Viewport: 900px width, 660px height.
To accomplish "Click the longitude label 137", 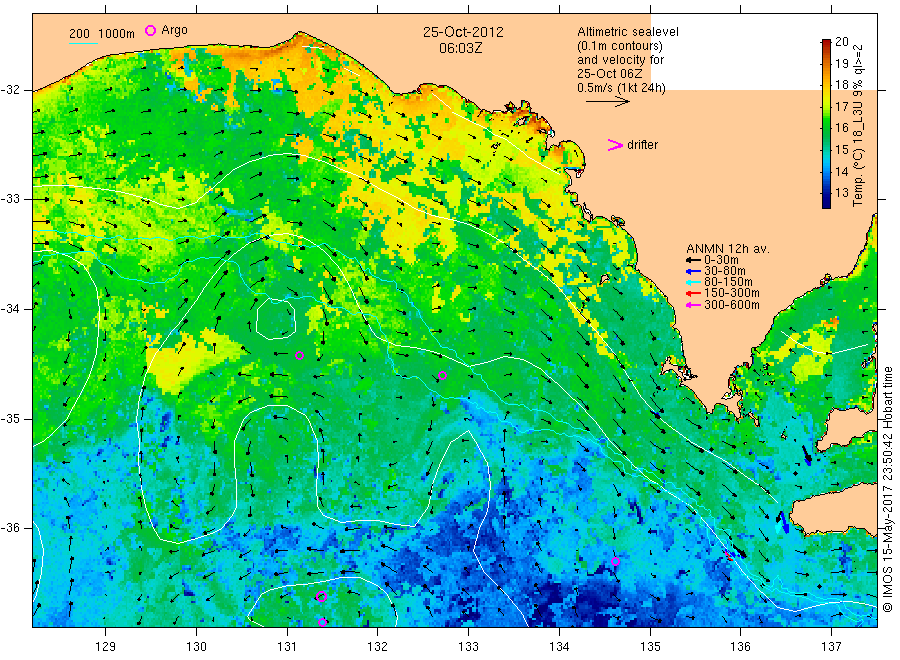I will pos(831,646).
